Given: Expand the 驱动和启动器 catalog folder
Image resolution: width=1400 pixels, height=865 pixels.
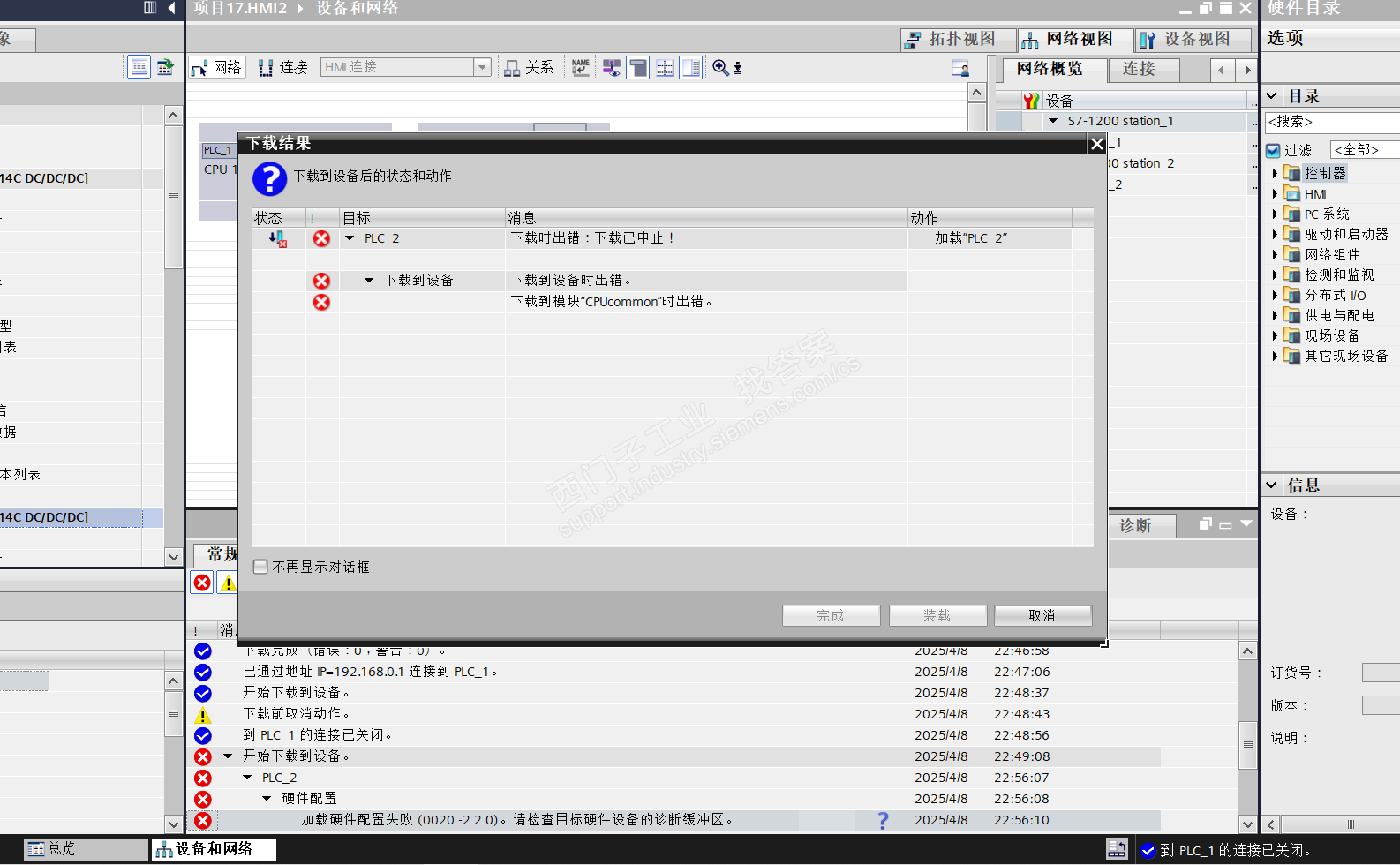Looking at the screenshot, I should tap(1275, 235).
